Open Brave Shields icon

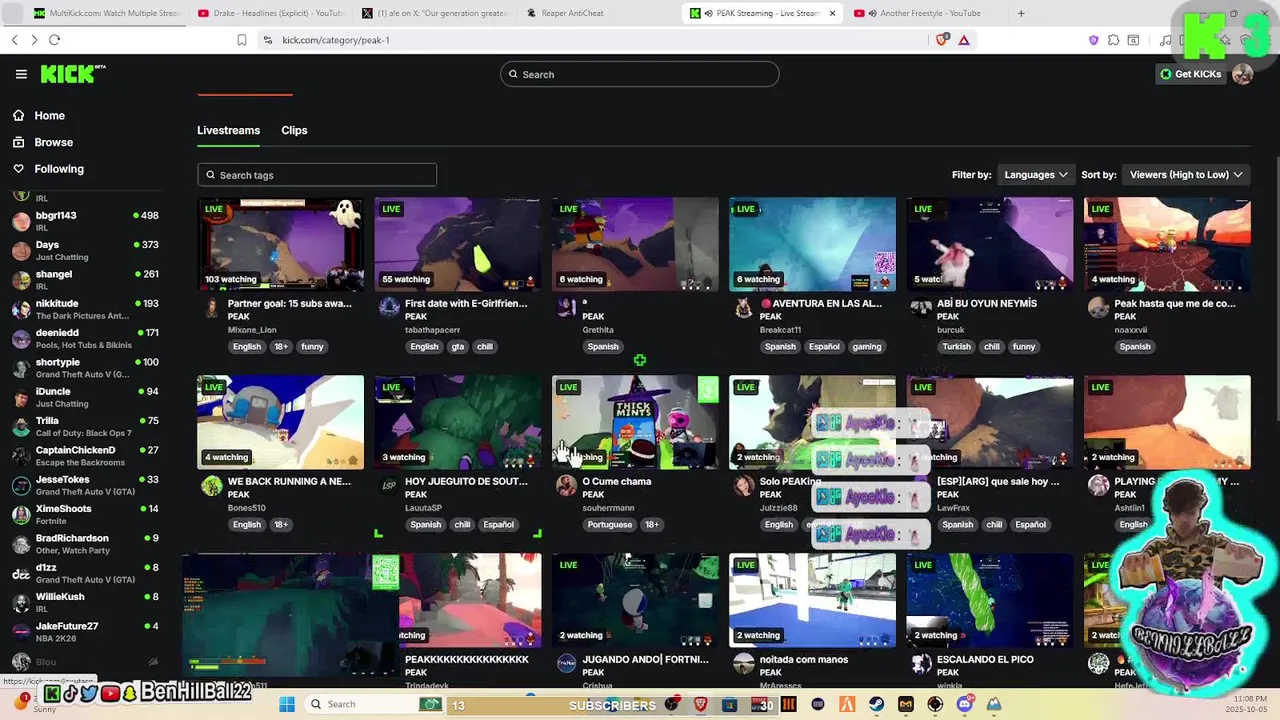click(942, 40)
